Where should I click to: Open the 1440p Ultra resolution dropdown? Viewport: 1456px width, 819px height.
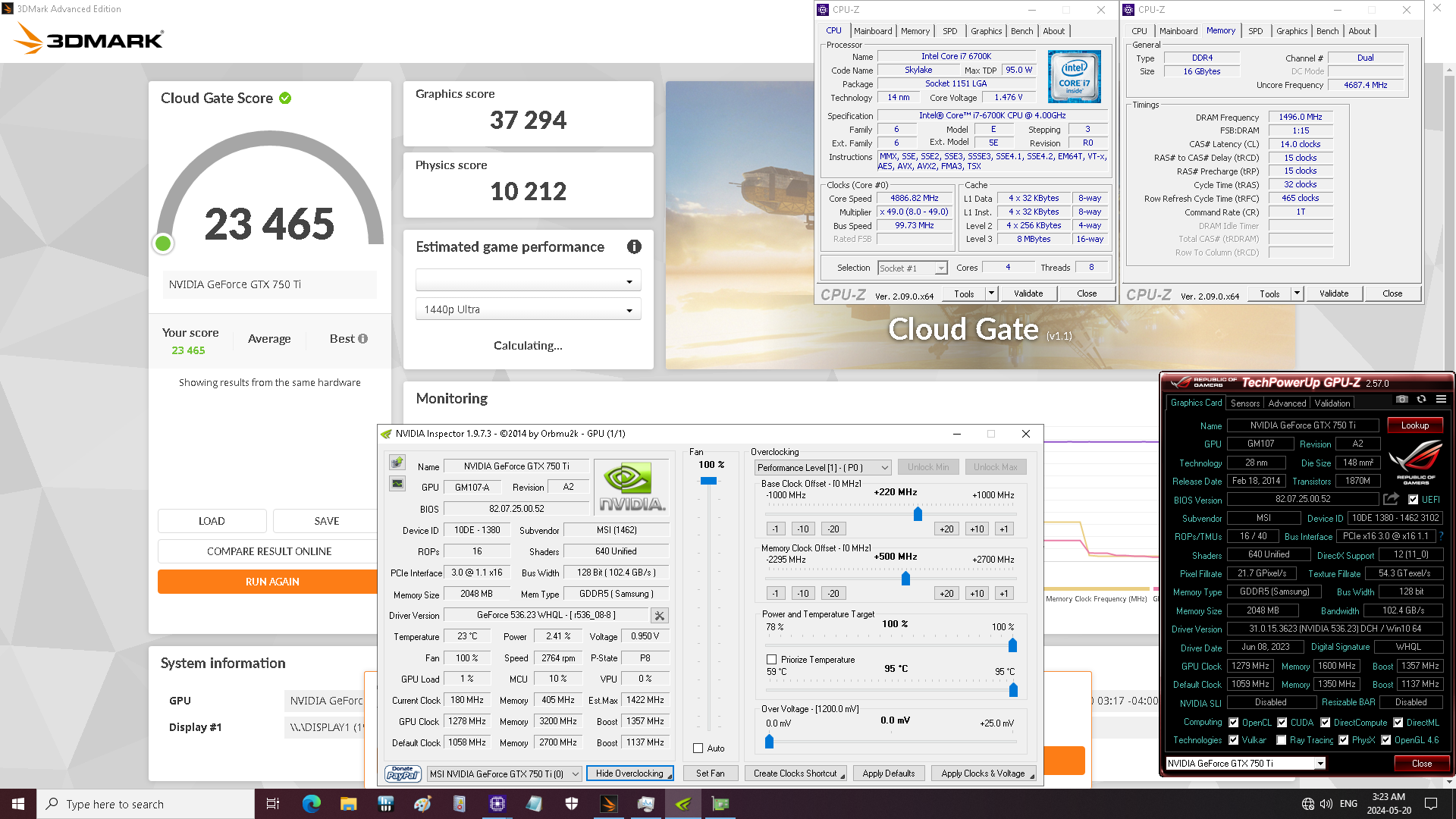click(x=529, y=309)
